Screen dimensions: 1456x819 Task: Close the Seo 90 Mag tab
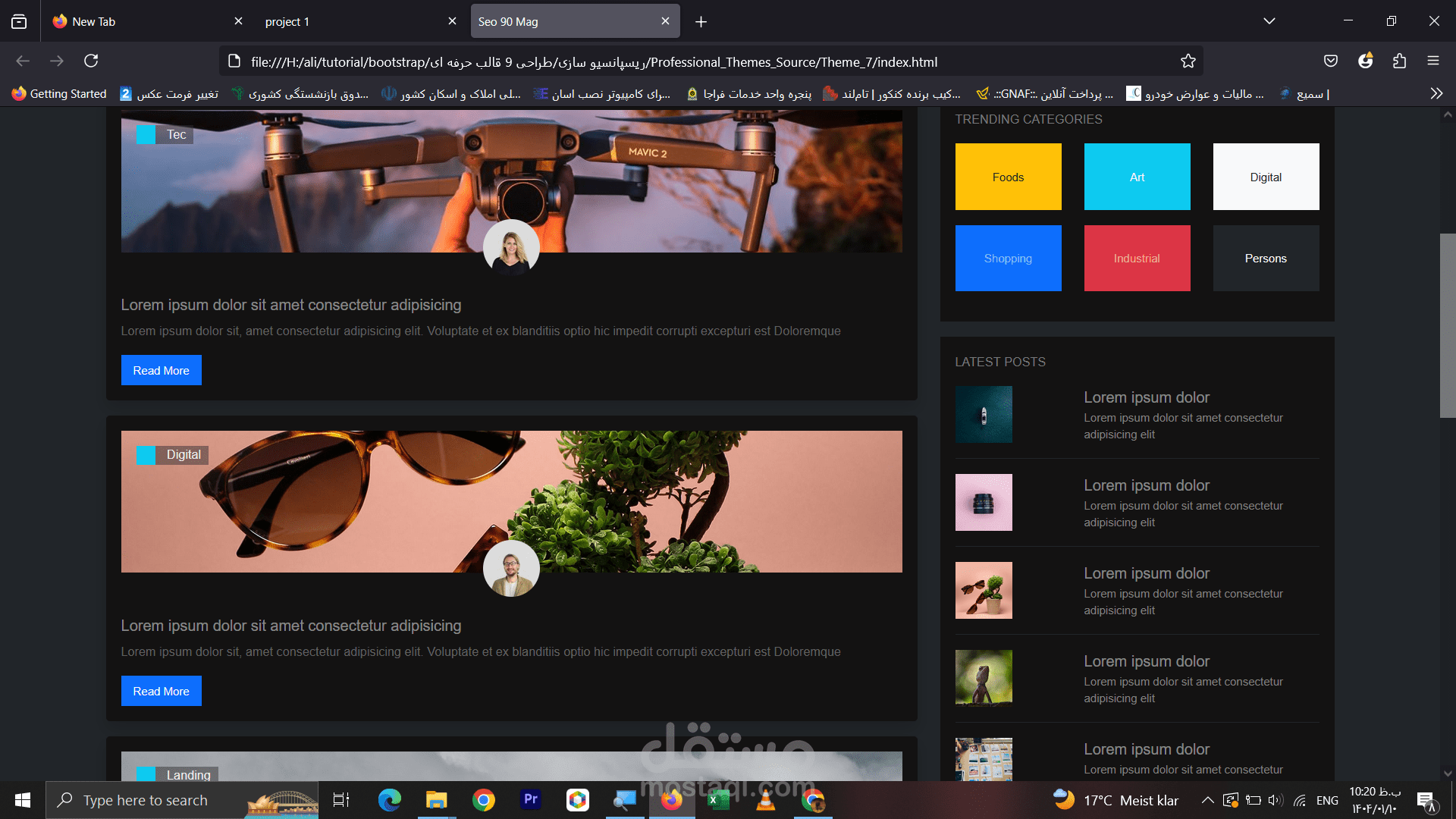665,21
